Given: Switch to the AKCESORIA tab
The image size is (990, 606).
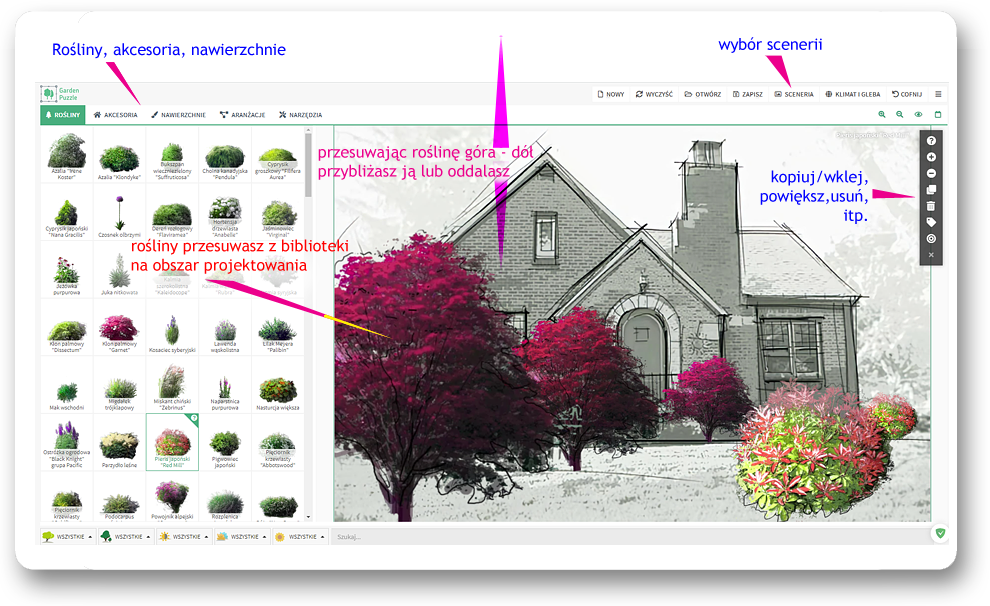Looking at the screenshot, I should pos(115,115).
